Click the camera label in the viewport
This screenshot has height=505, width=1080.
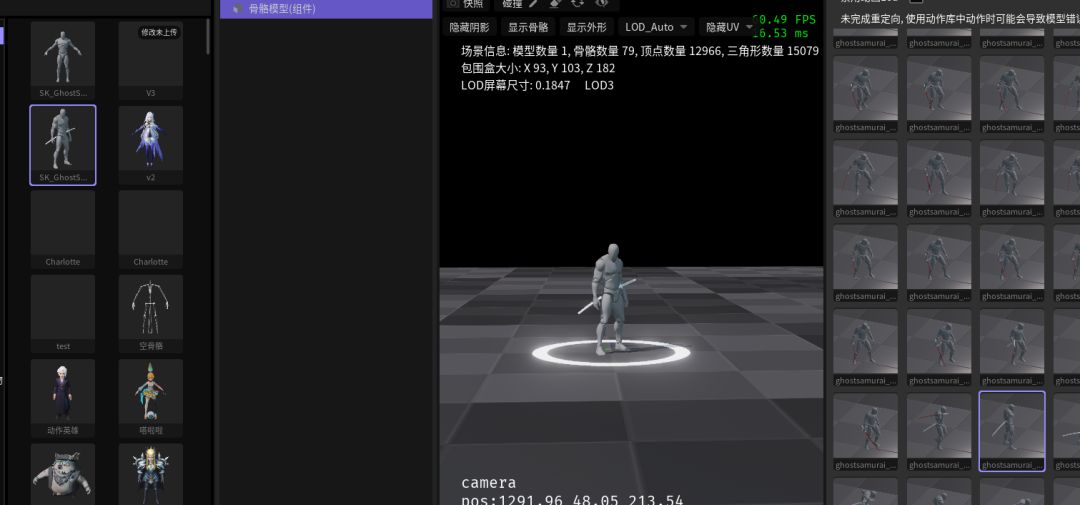488,483
